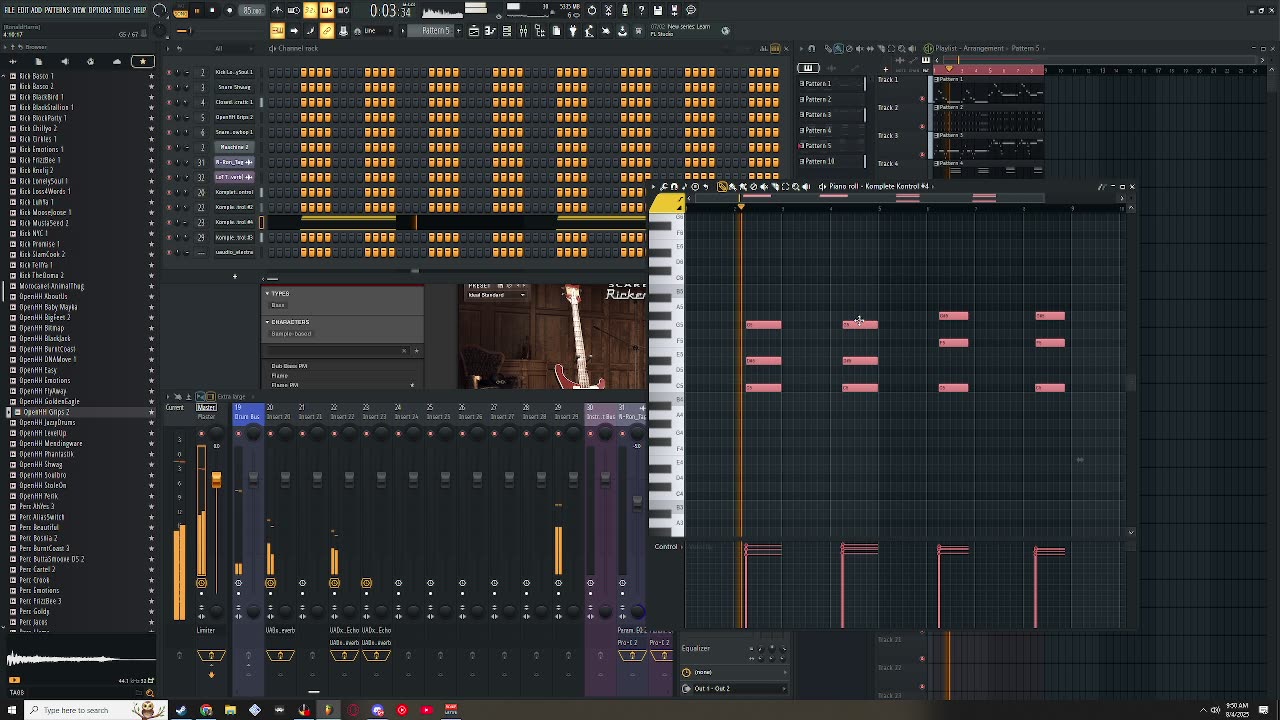This screenshot has height=720, width=1280.
Task: Toggle Song/Pattern mode button
Action: 181,11
